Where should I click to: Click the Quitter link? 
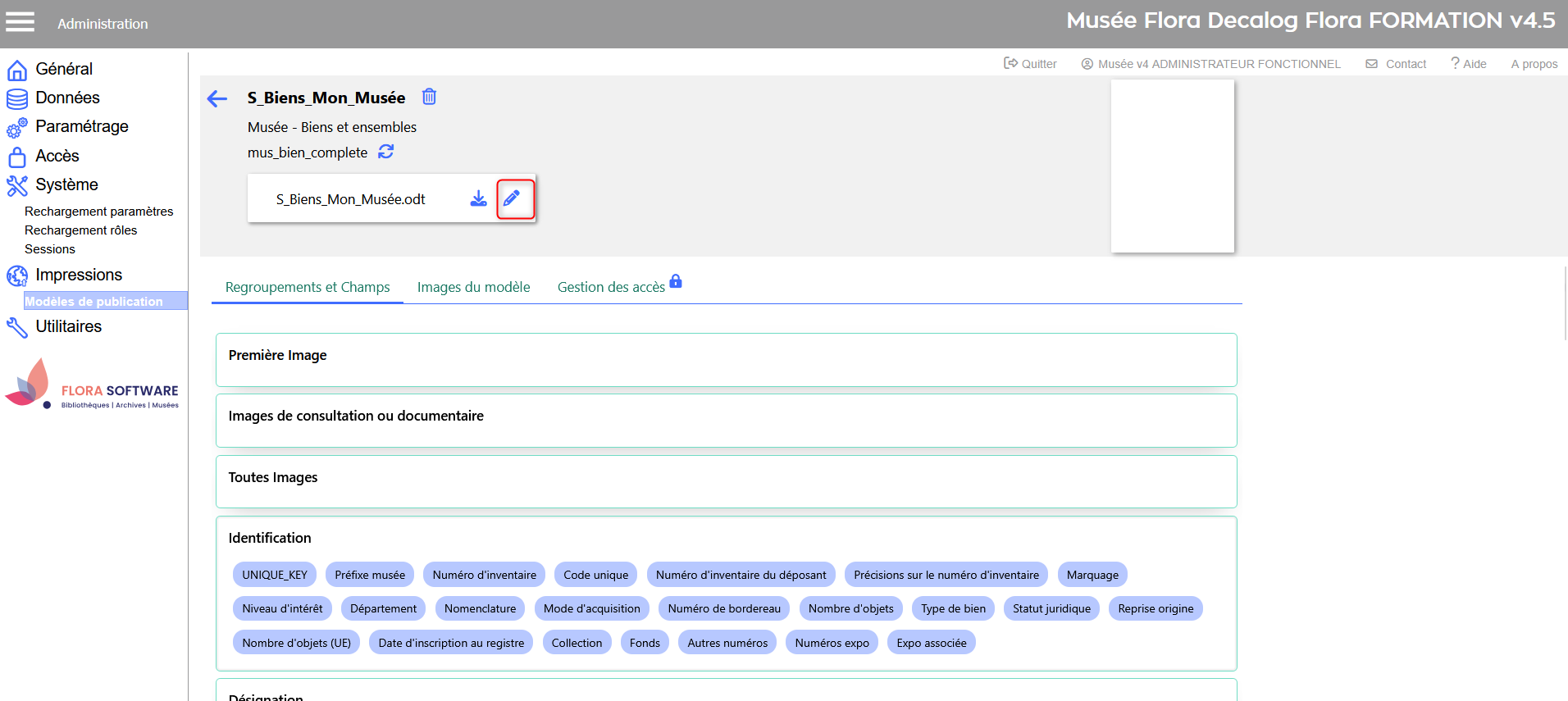pyautogui.click(x=1031, y=64)
